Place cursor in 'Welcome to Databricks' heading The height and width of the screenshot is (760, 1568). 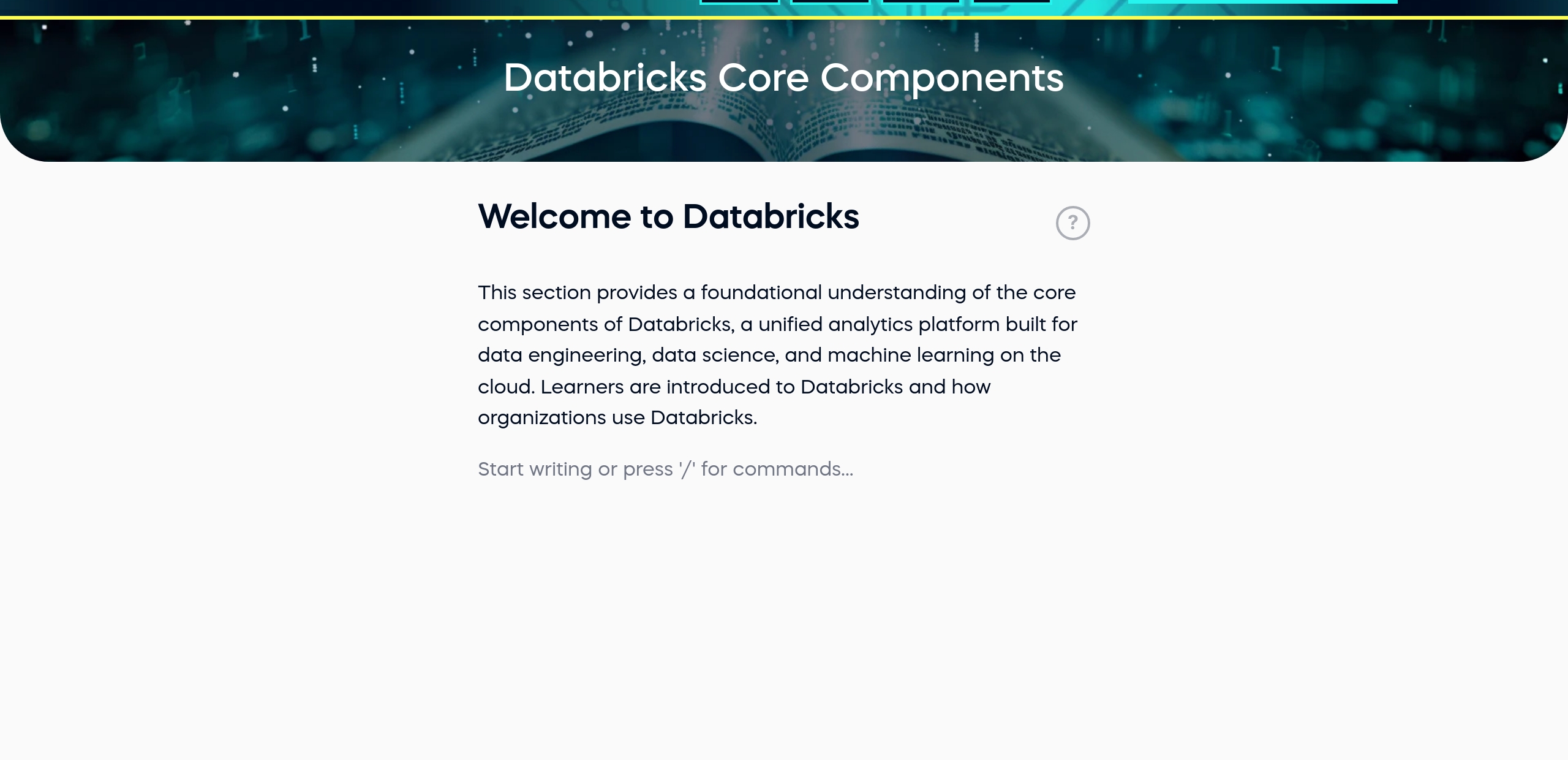[668, 217]
